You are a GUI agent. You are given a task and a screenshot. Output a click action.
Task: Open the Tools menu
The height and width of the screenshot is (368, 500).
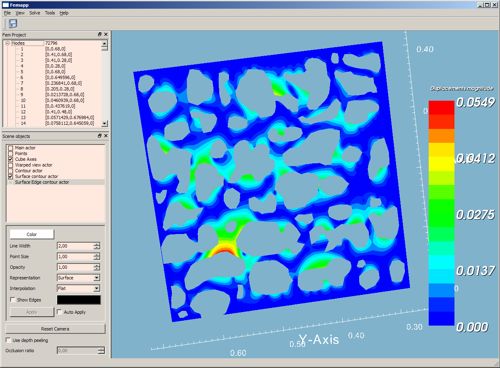click(50, 13)
